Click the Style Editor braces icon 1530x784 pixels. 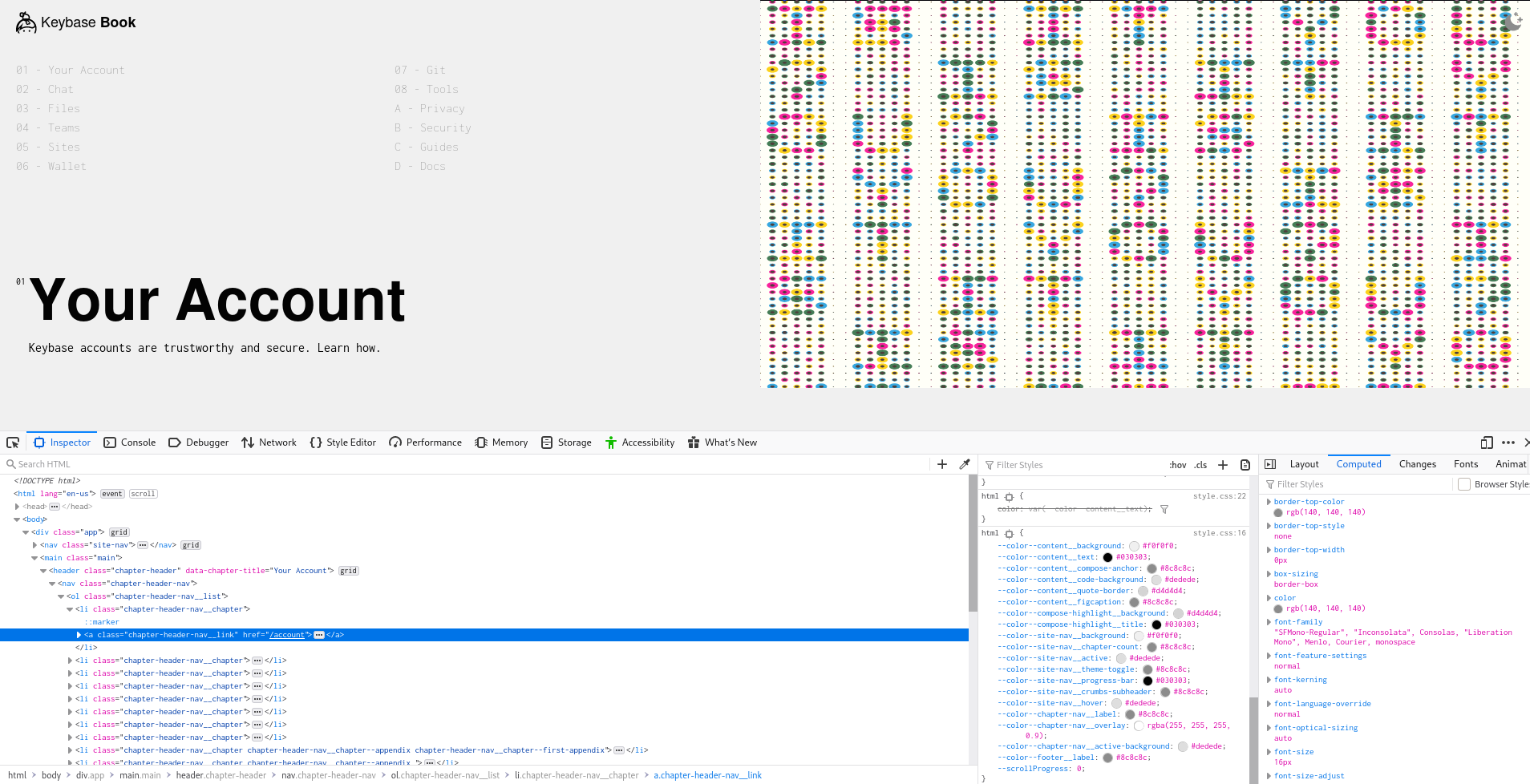316,443
